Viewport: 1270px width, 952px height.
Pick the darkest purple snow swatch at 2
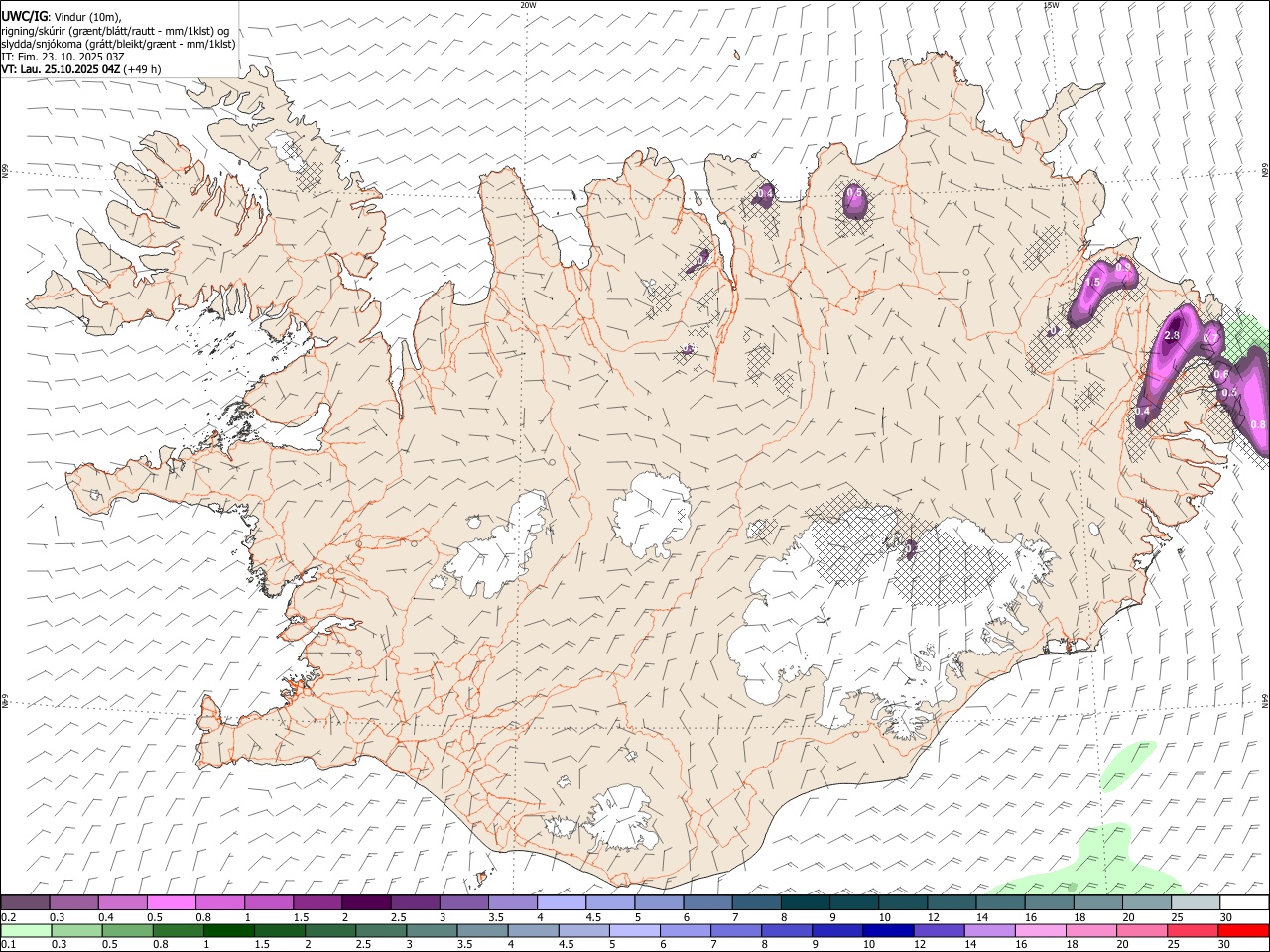365,902
